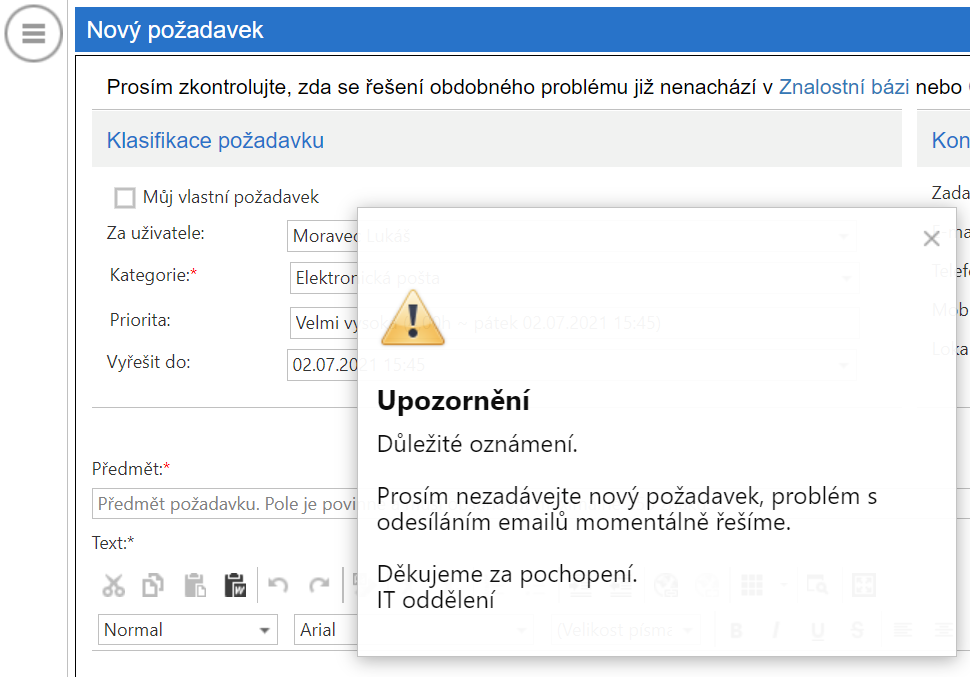This screenshot has width=970, height=677.
Task: Redo the last edit in editor
Action: pyautogui.click(x=319, y=585)
